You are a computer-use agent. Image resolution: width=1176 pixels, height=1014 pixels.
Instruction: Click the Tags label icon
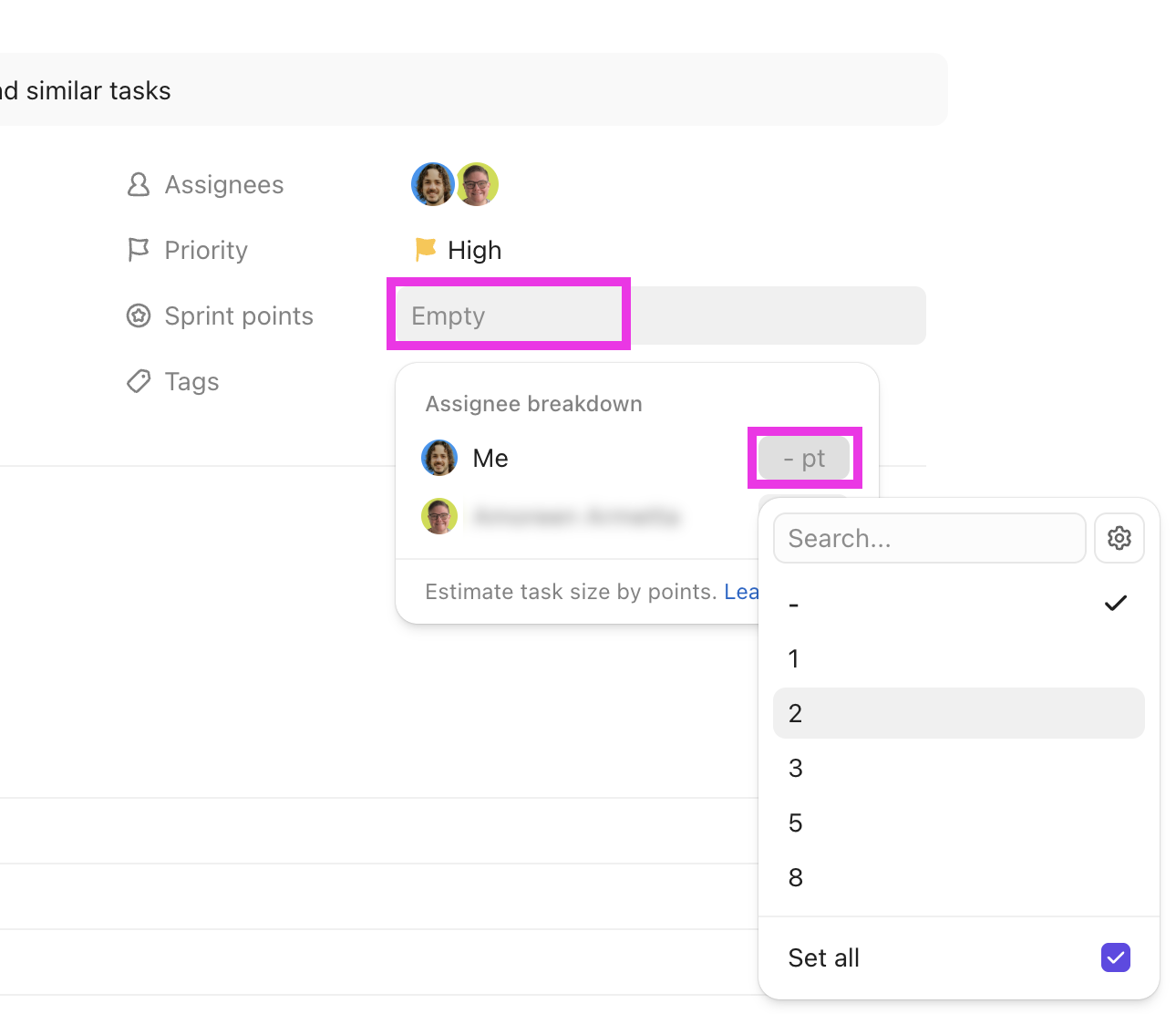(x=139, y=381)
